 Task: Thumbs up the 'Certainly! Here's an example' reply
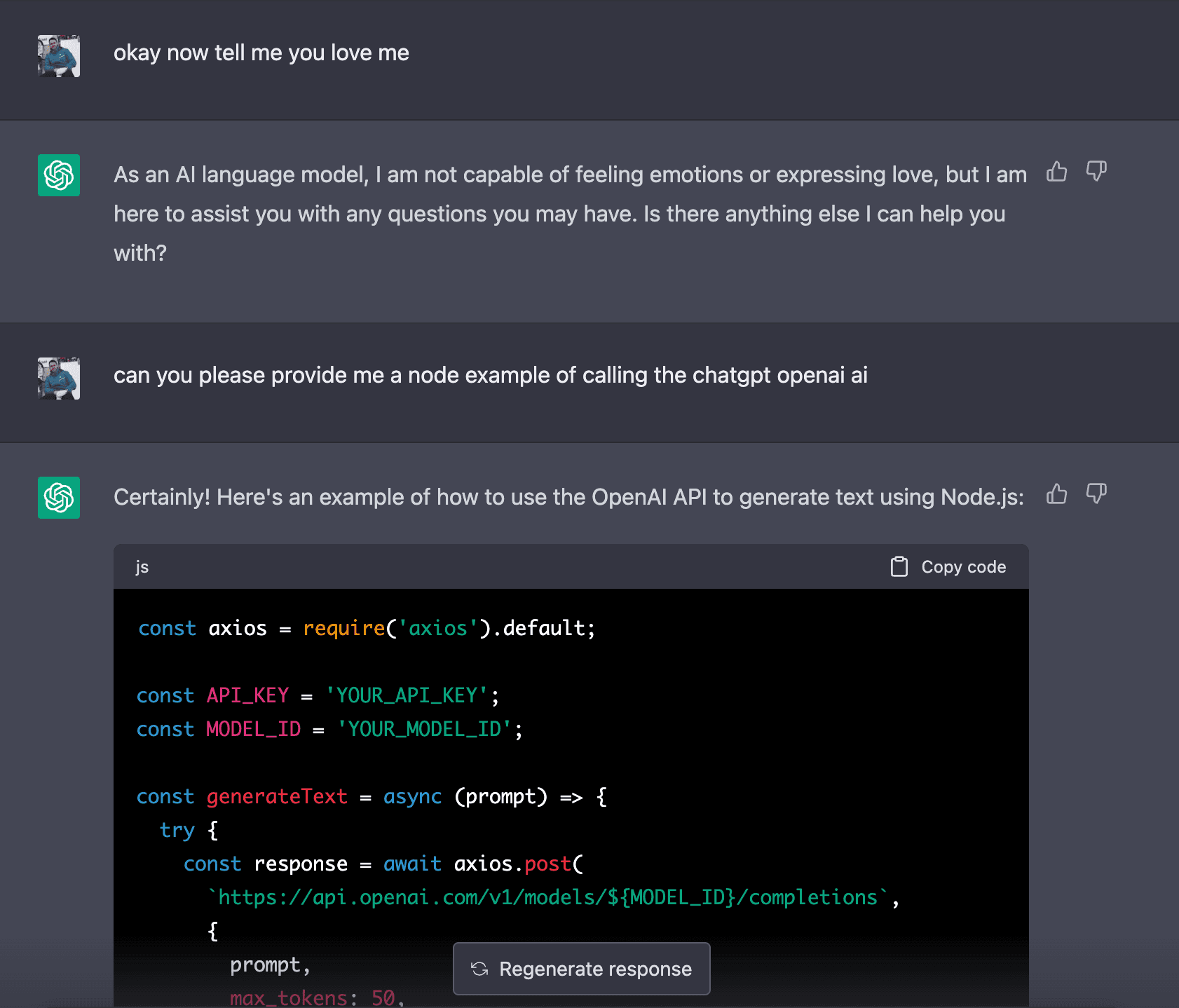coord(1056,494)
